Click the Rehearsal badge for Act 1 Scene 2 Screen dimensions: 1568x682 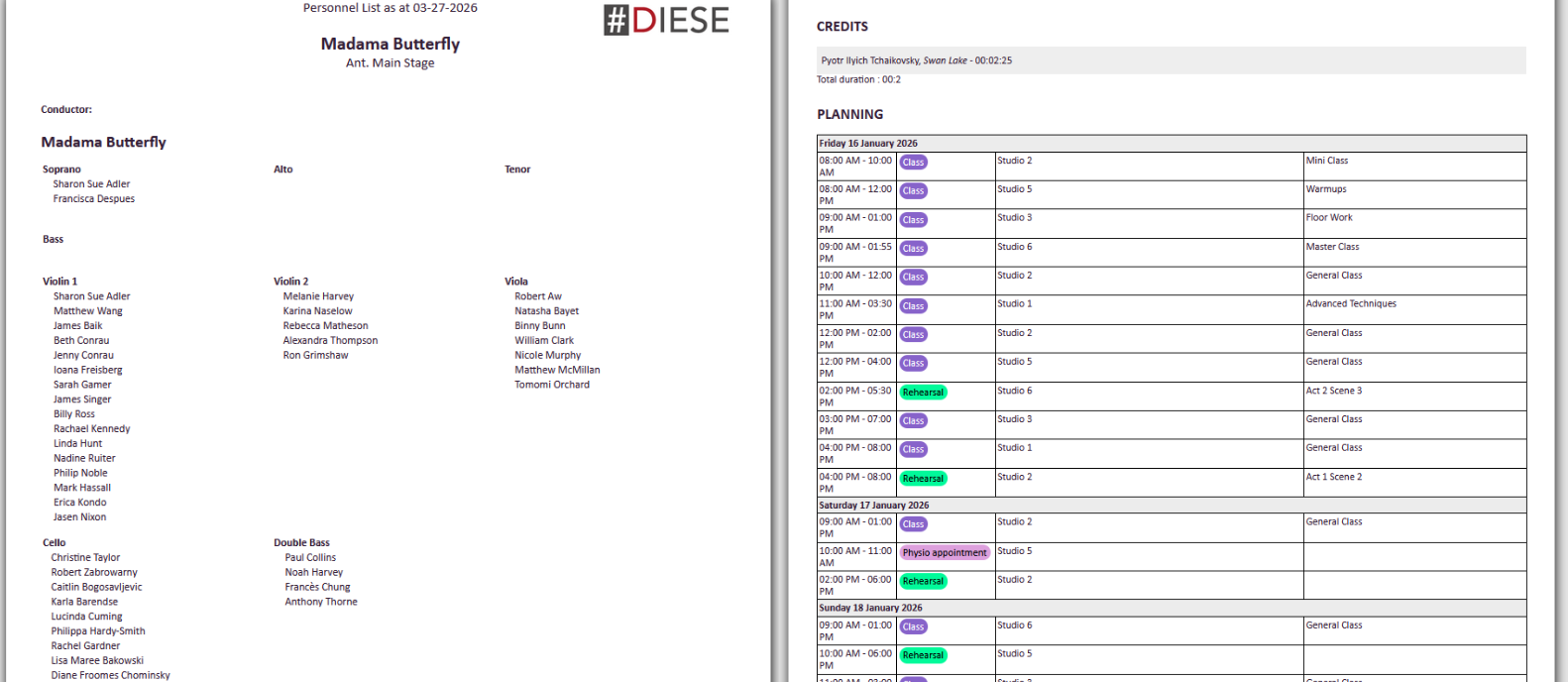923,479
